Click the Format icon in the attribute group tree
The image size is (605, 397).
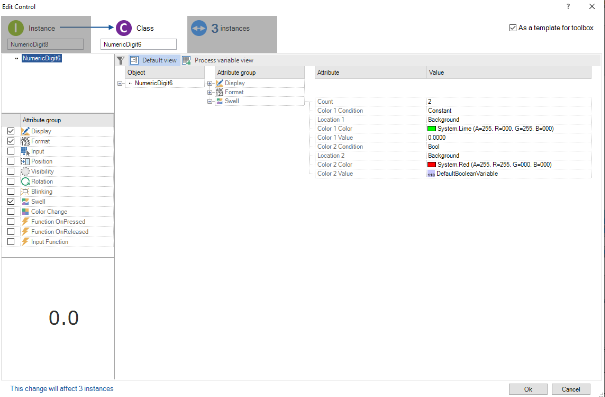tap(220, 92)
